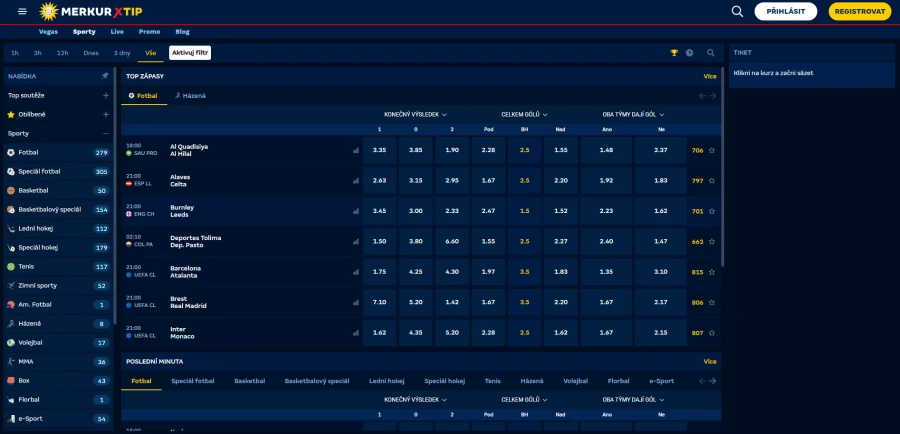Click the Registrovat button

pos(860,11)
